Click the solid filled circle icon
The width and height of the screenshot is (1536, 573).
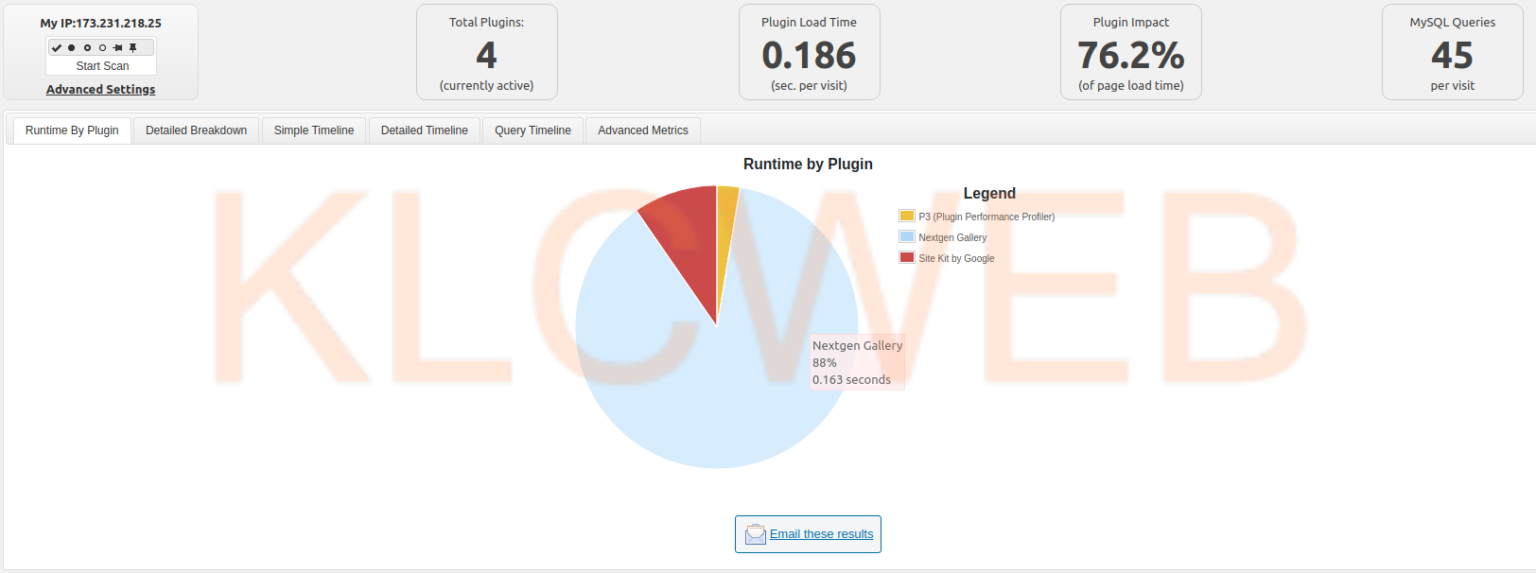(x=71, y=48)
